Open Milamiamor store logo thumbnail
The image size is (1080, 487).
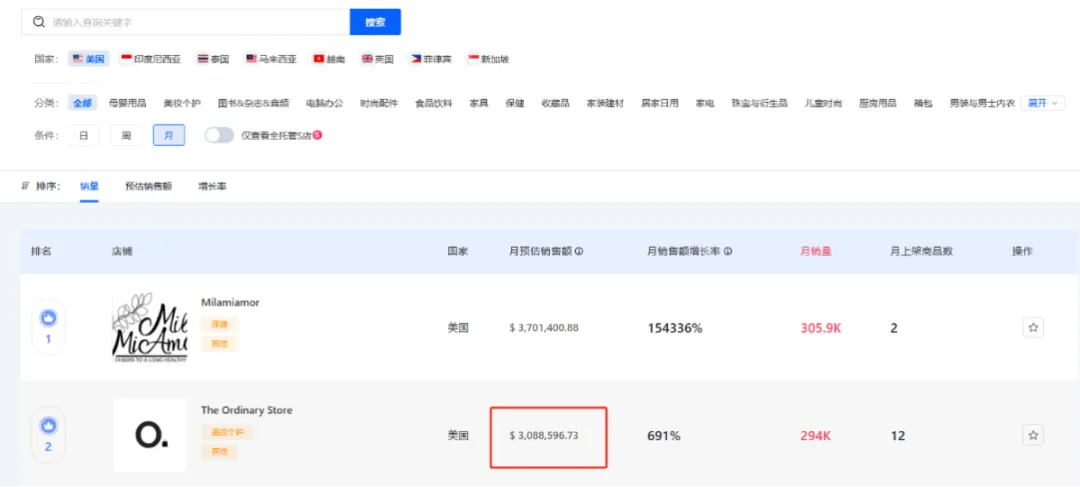coord(149,328)
